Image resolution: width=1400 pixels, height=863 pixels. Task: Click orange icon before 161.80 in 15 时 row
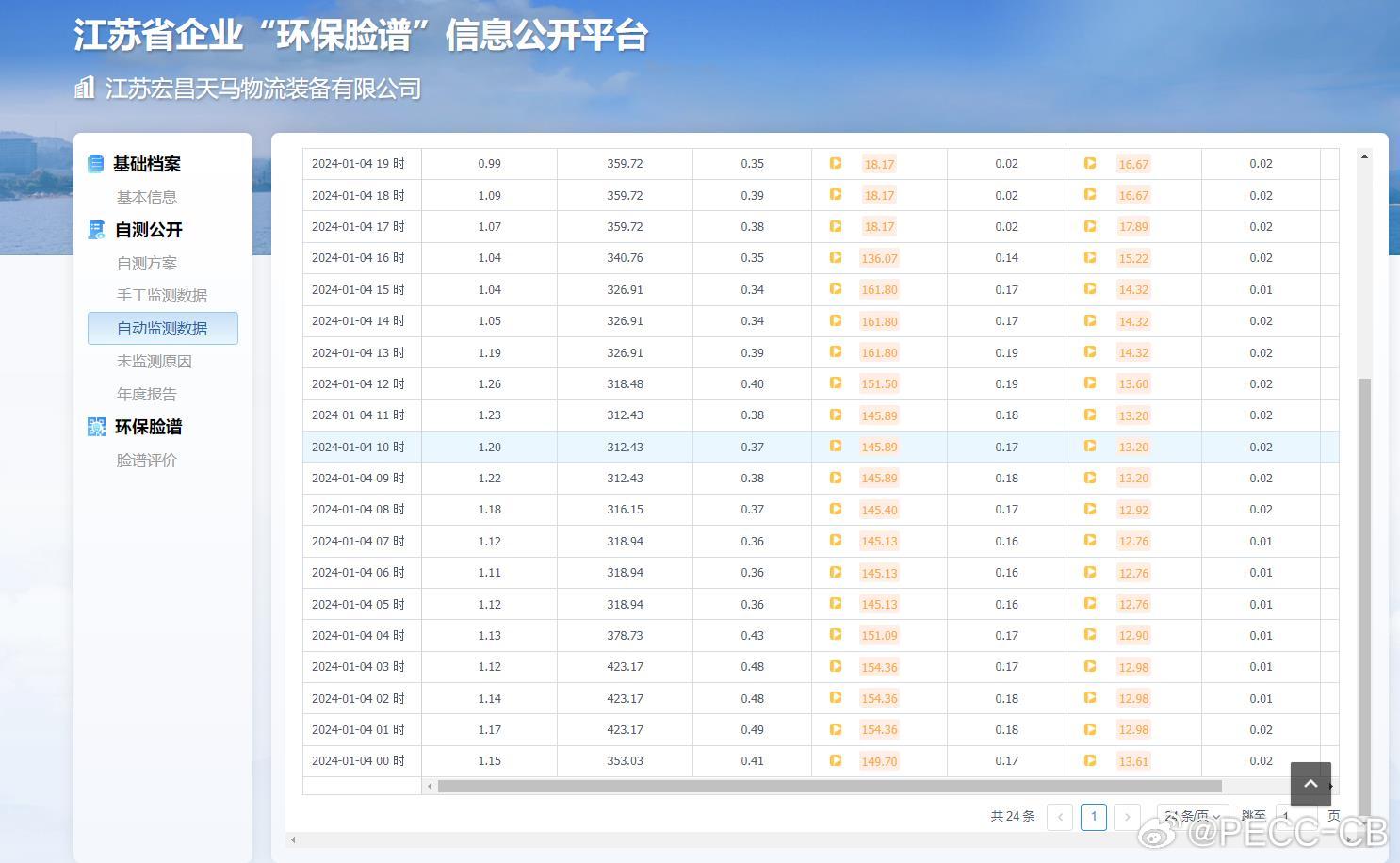[836, 289]
